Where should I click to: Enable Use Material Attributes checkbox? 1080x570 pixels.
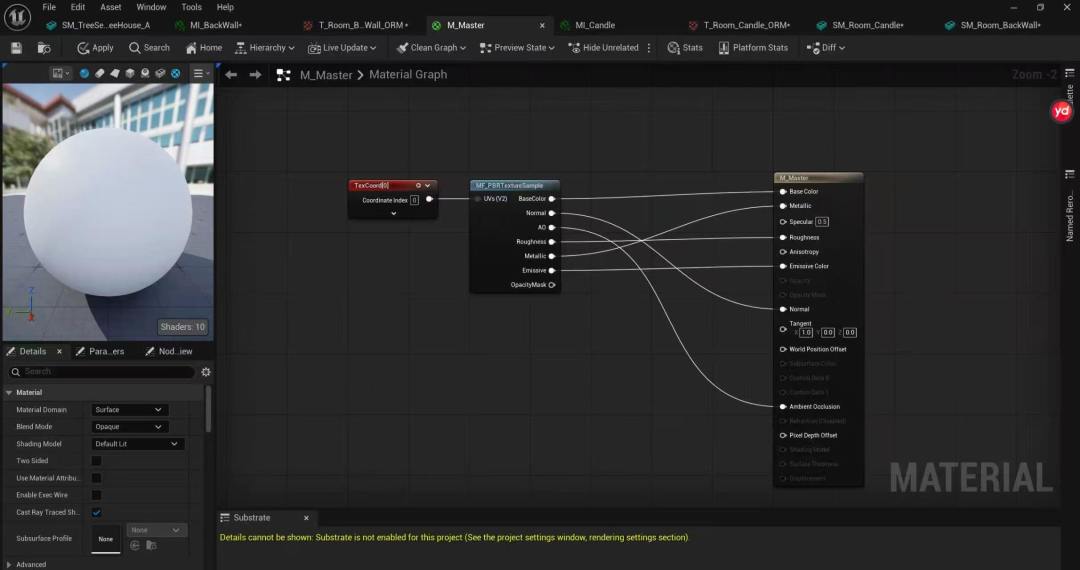click(x=96, y=478)
